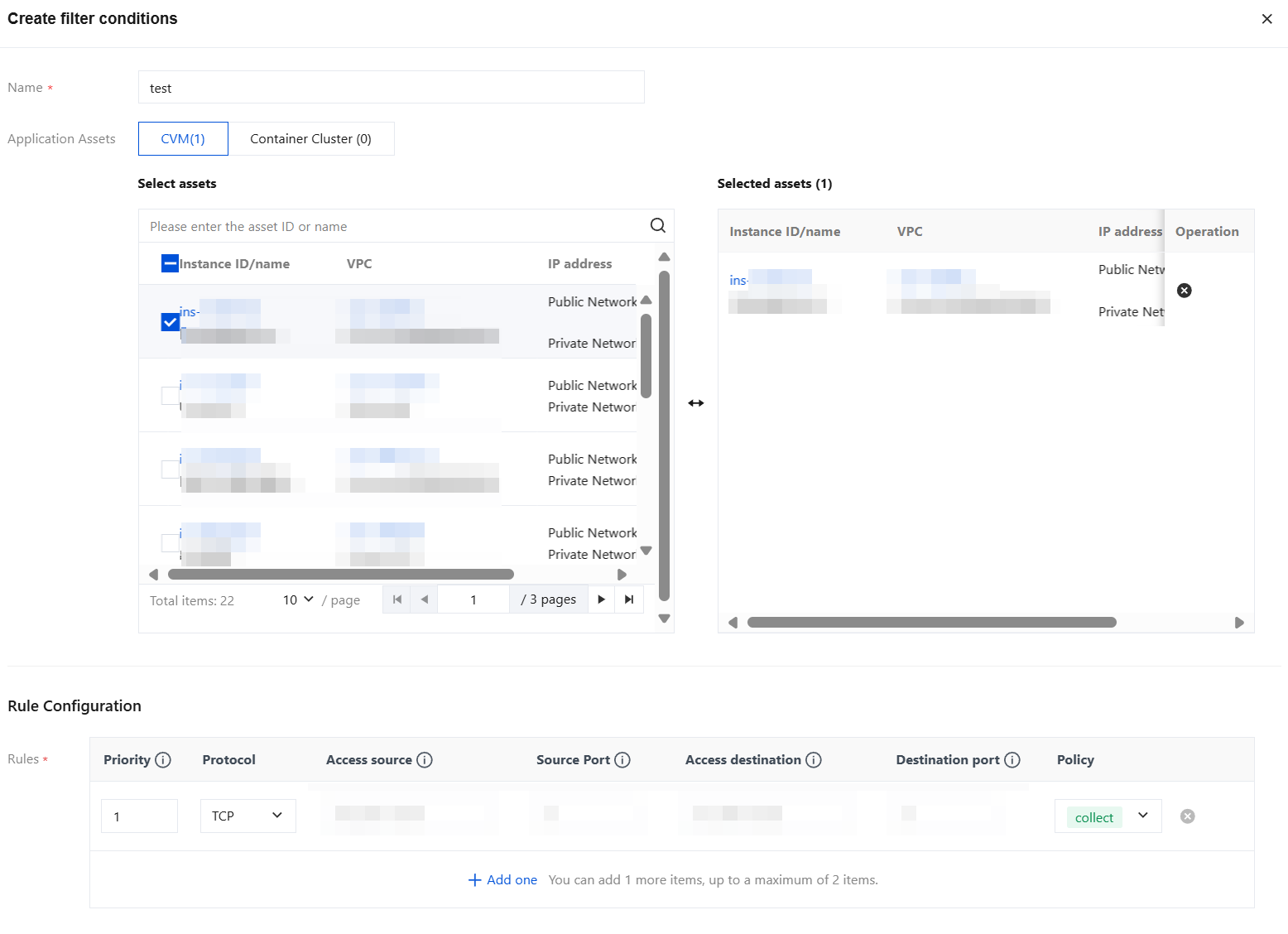Show the Access destination info icon
Screen dimensions: 1288x934
(814, 760)
